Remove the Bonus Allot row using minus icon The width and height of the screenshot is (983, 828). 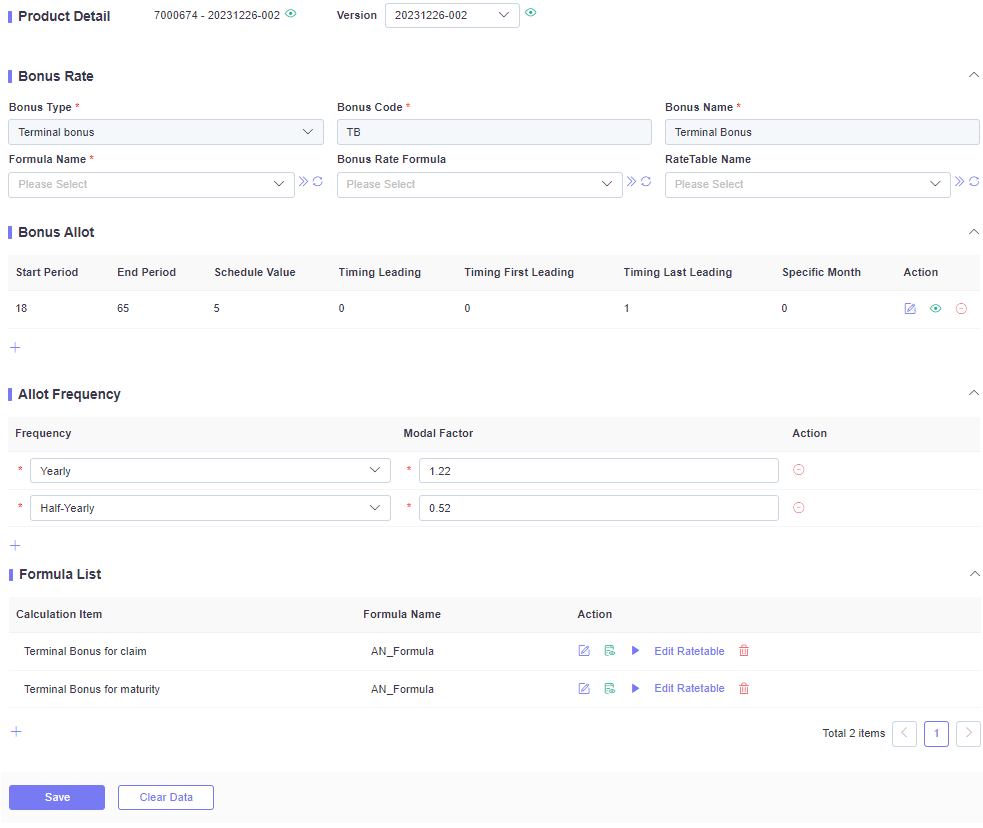click(x=961, y=308)
